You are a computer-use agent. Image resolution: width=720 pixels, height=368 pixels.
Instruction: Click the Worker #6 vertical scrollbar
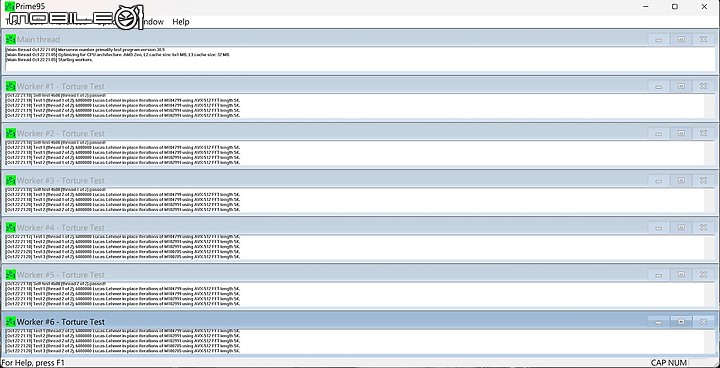pyautogui.click(x=709, y=341)
